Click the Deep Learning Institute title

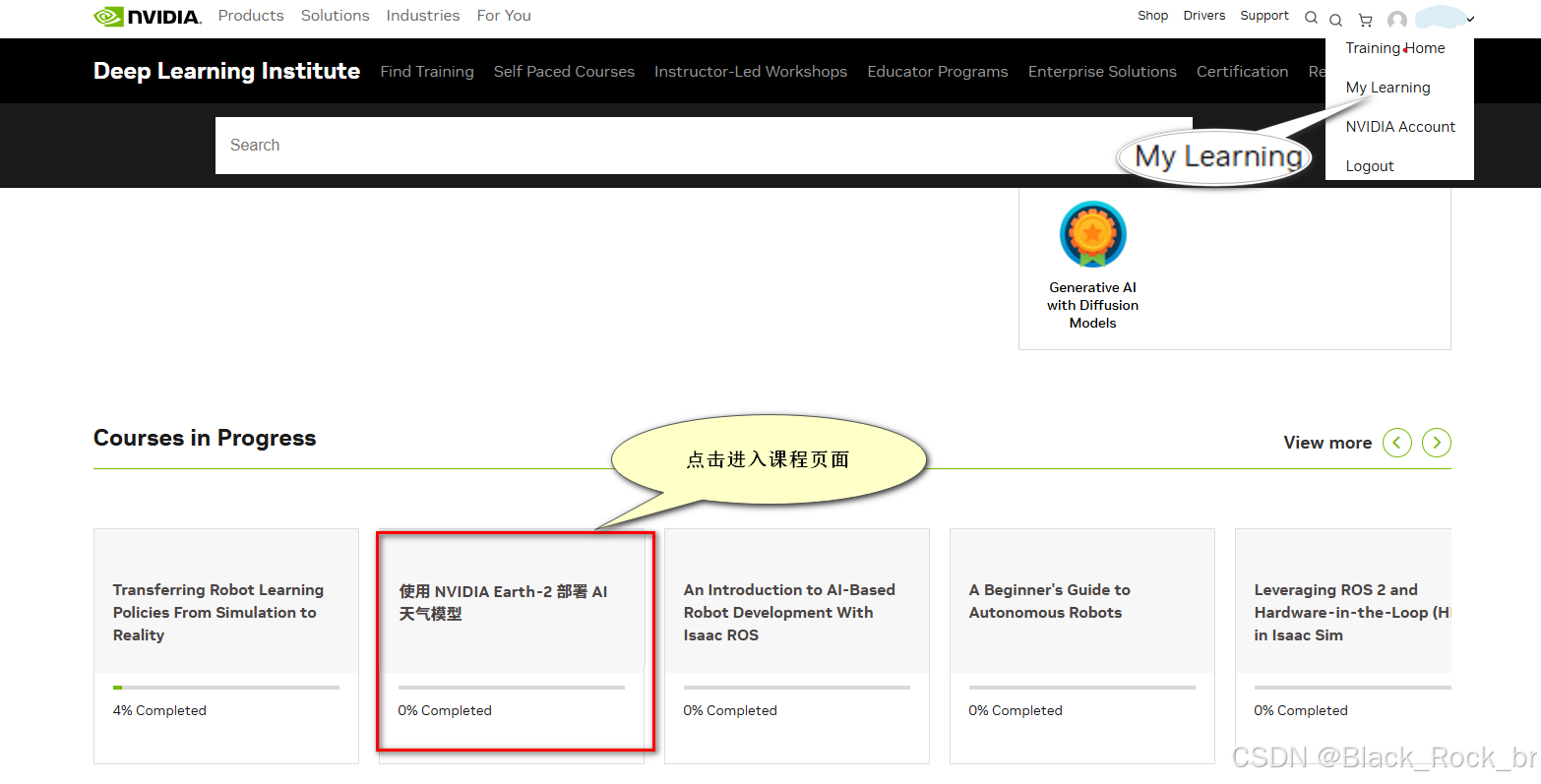(226, 71)
